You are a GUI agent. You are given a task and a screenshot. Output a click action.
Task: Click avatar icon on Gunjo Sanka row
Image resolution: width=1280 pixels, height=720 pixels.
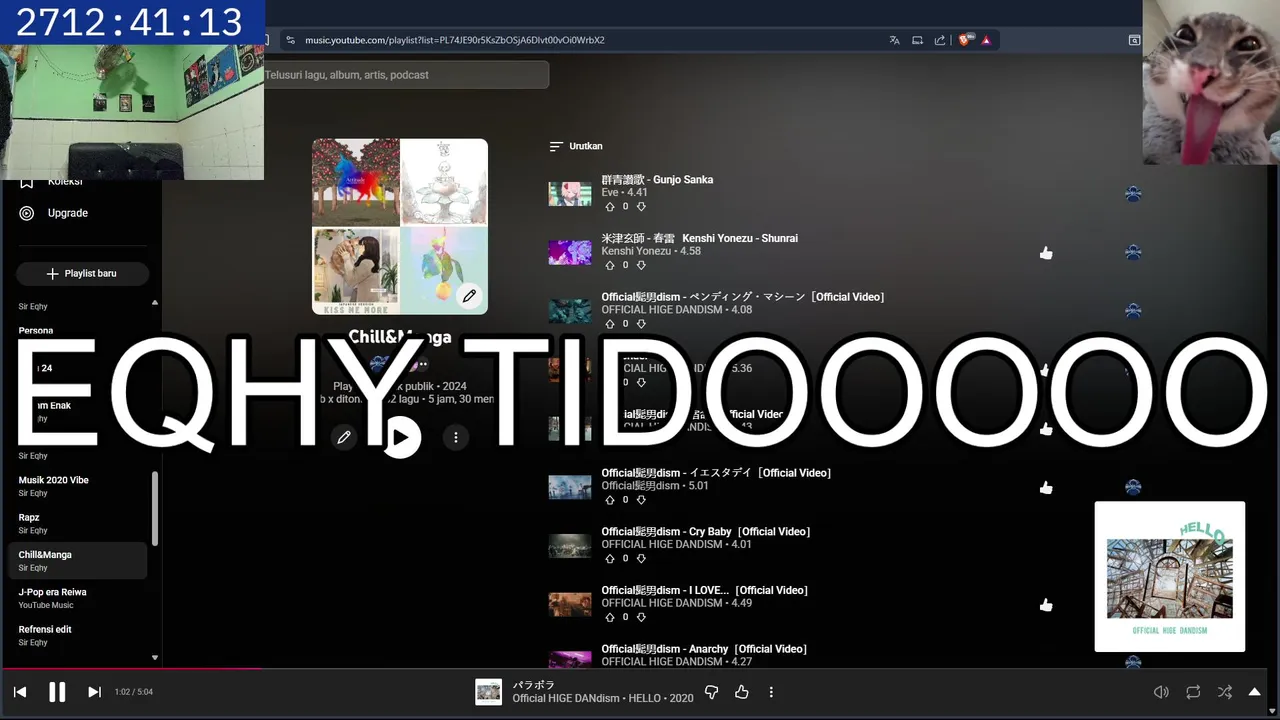coord(1133,194)
